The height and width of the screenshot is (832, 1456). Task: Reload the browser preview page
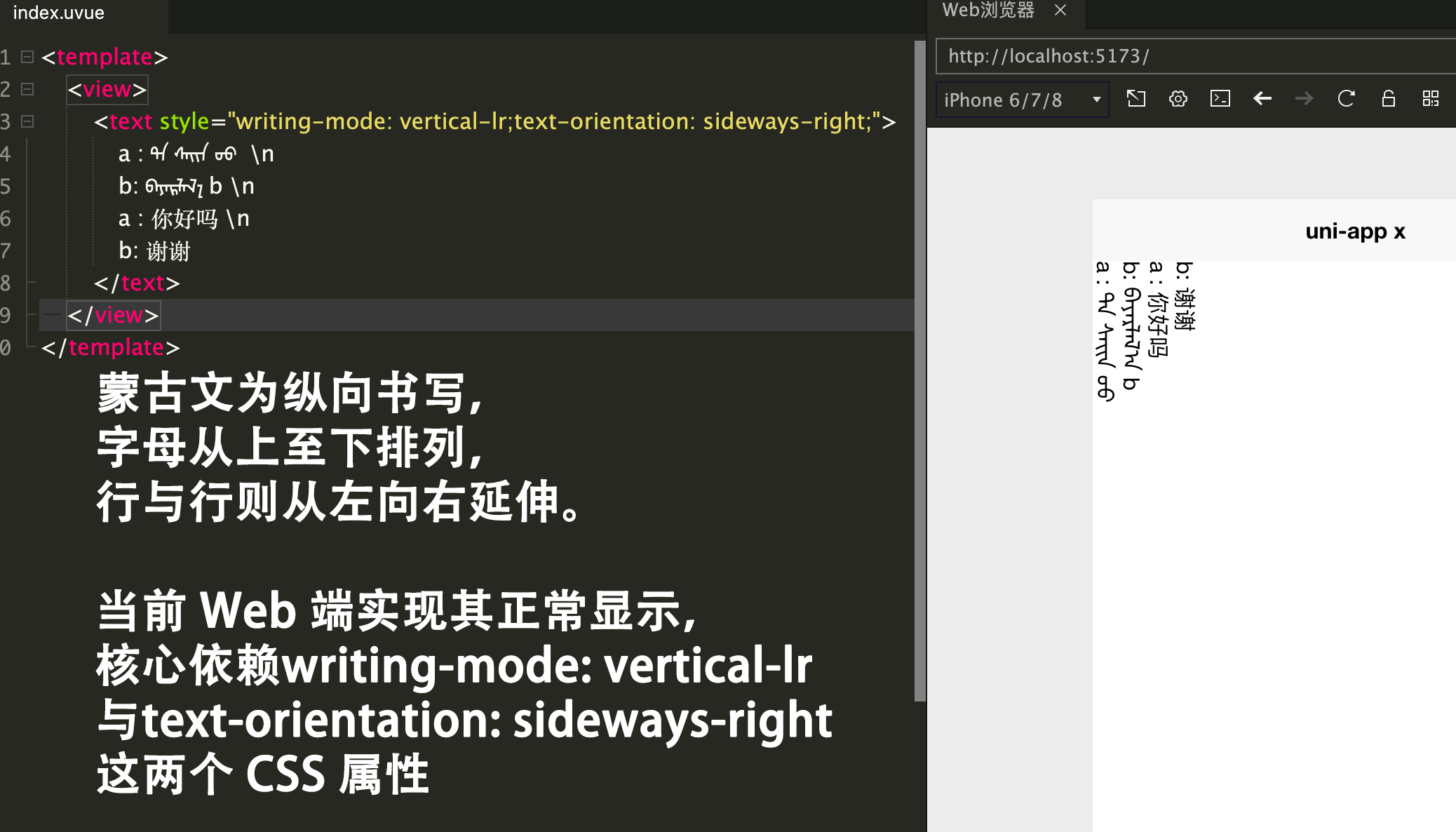click(x=1346, y=99)
